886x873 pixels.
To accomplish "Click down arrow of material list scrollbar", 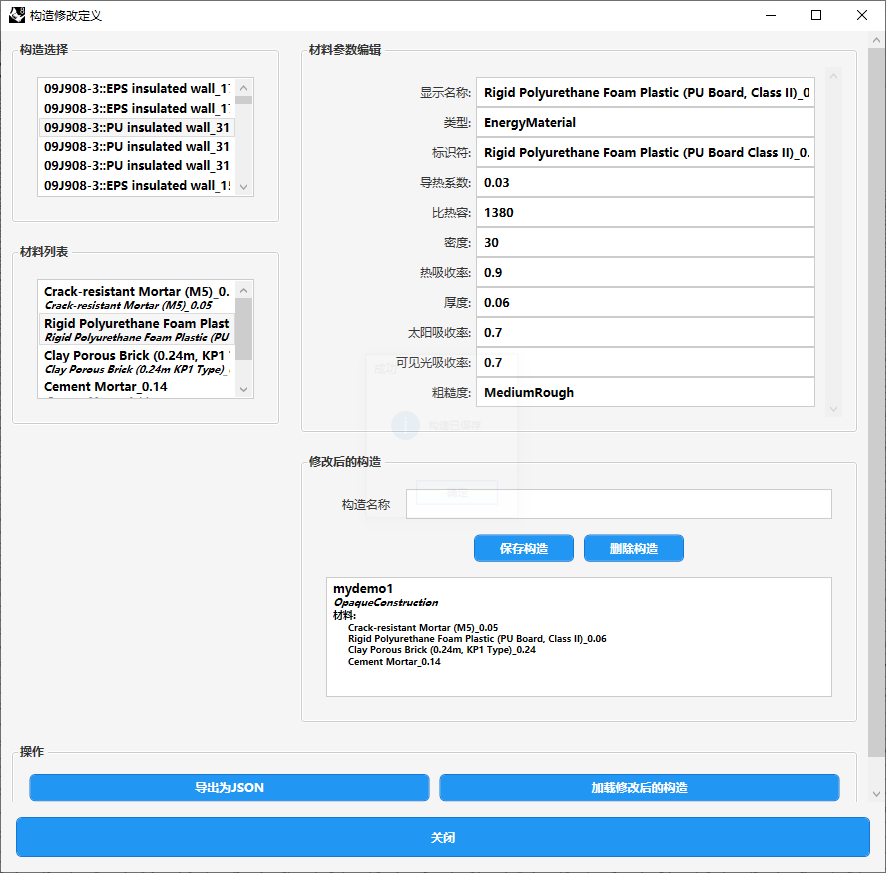I will (244, 389).
